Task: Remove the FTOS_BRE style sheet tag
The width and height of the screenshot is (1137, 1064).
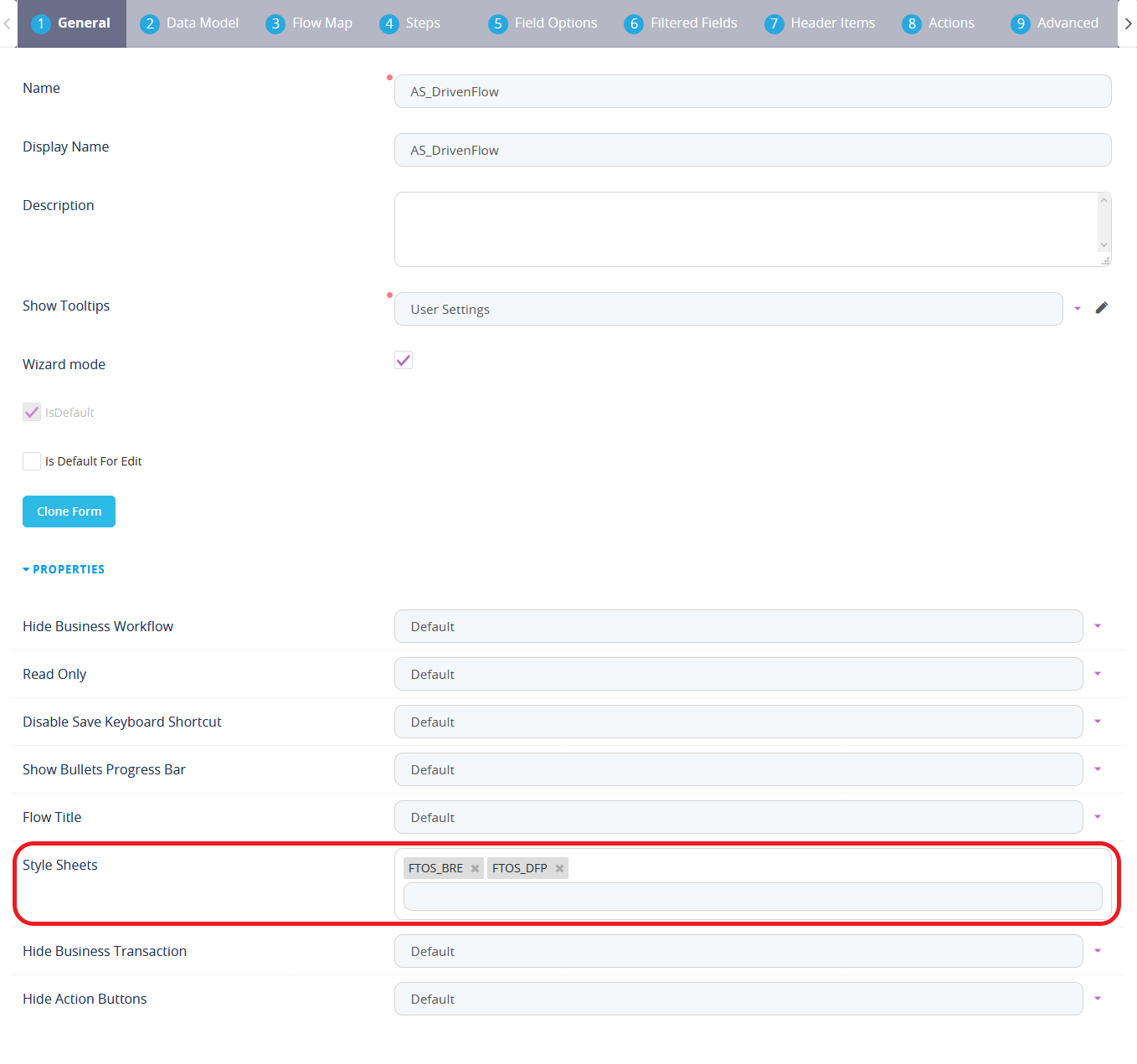Action: (x=475, y=868)
